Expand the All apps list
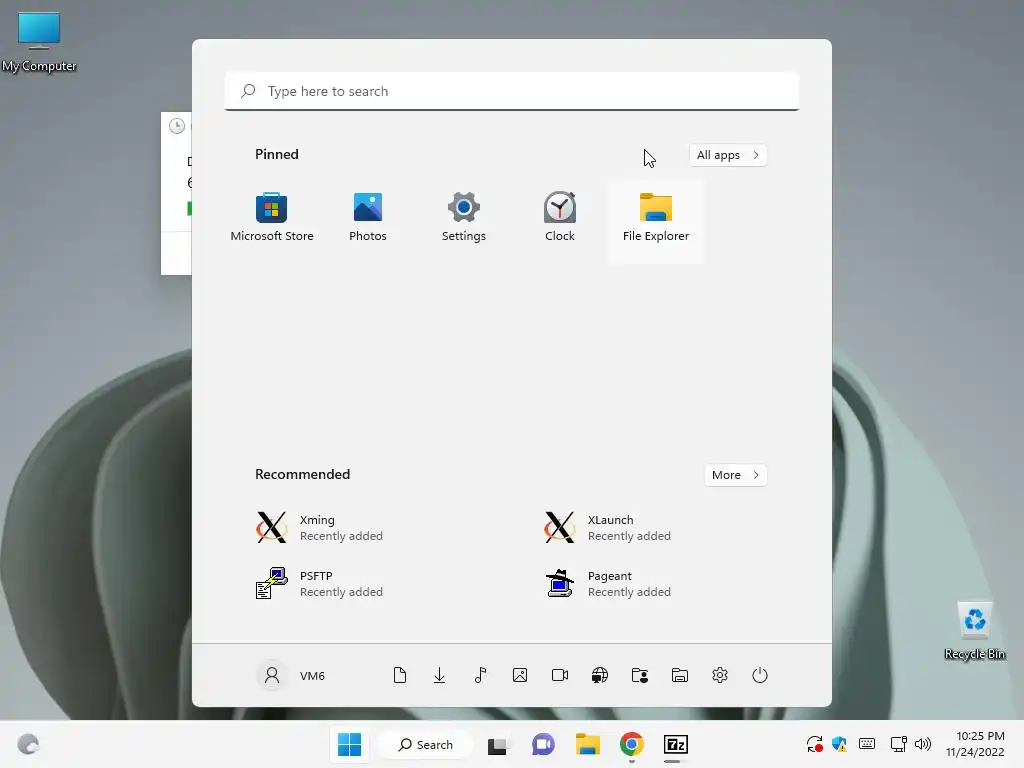Screen dimensions: 1024x768 click(728, 155)
